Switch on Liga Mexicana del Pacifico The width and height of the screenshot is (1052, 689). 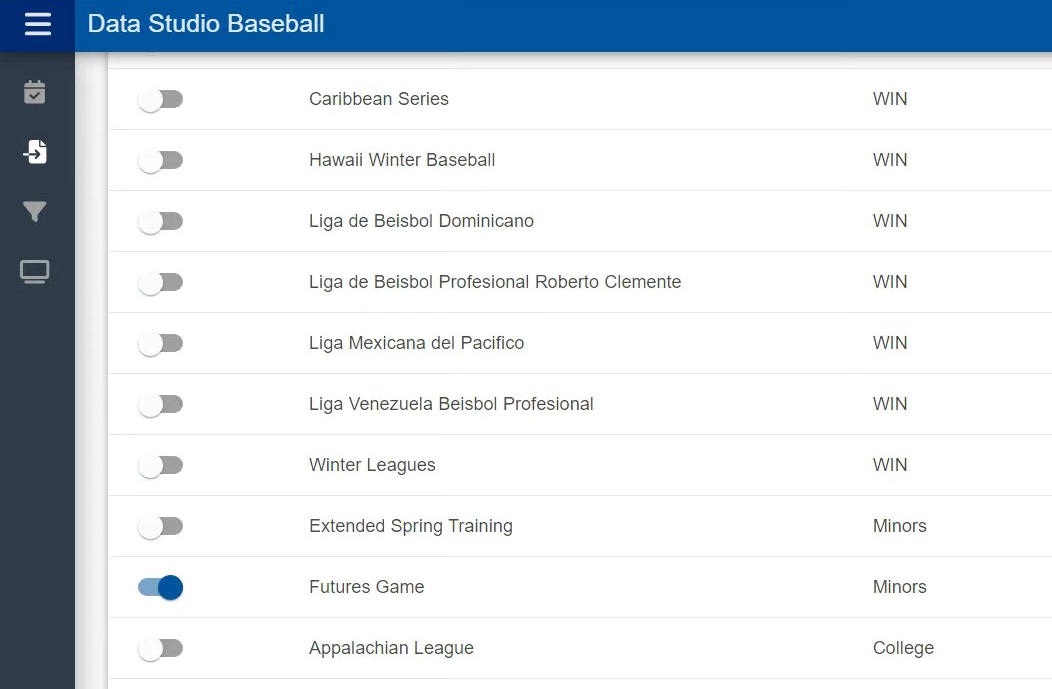pyautogui.click(x=160, y=343)
